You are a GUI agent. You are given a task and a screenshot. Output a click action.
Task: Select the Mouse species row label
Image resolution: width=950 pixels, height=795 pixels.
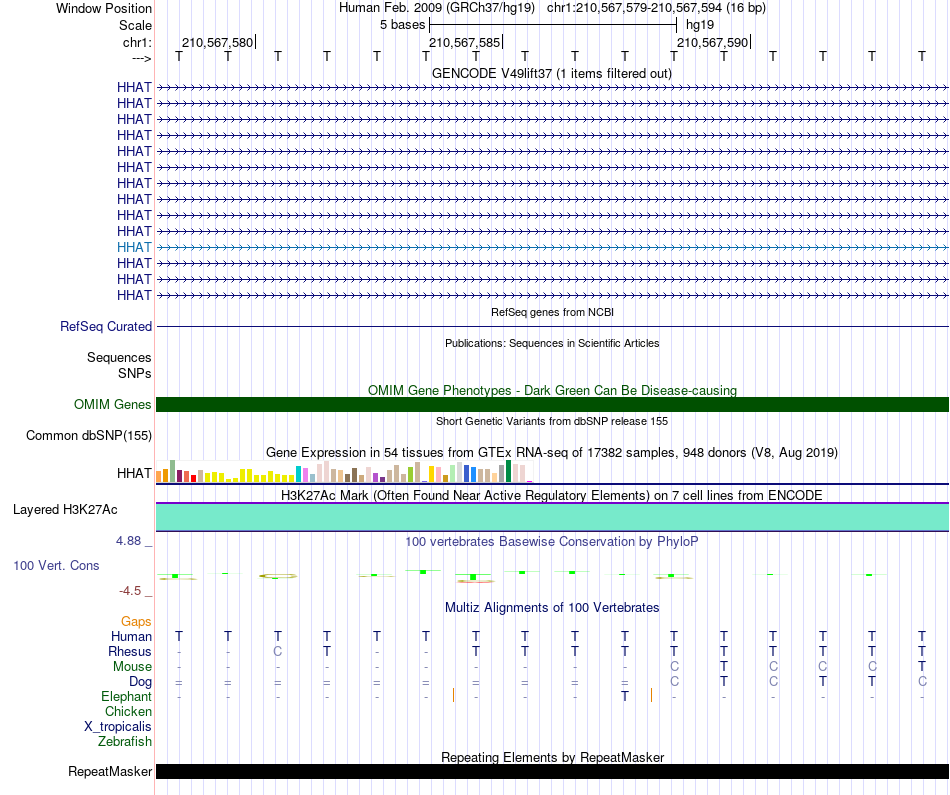click(132, 667)
